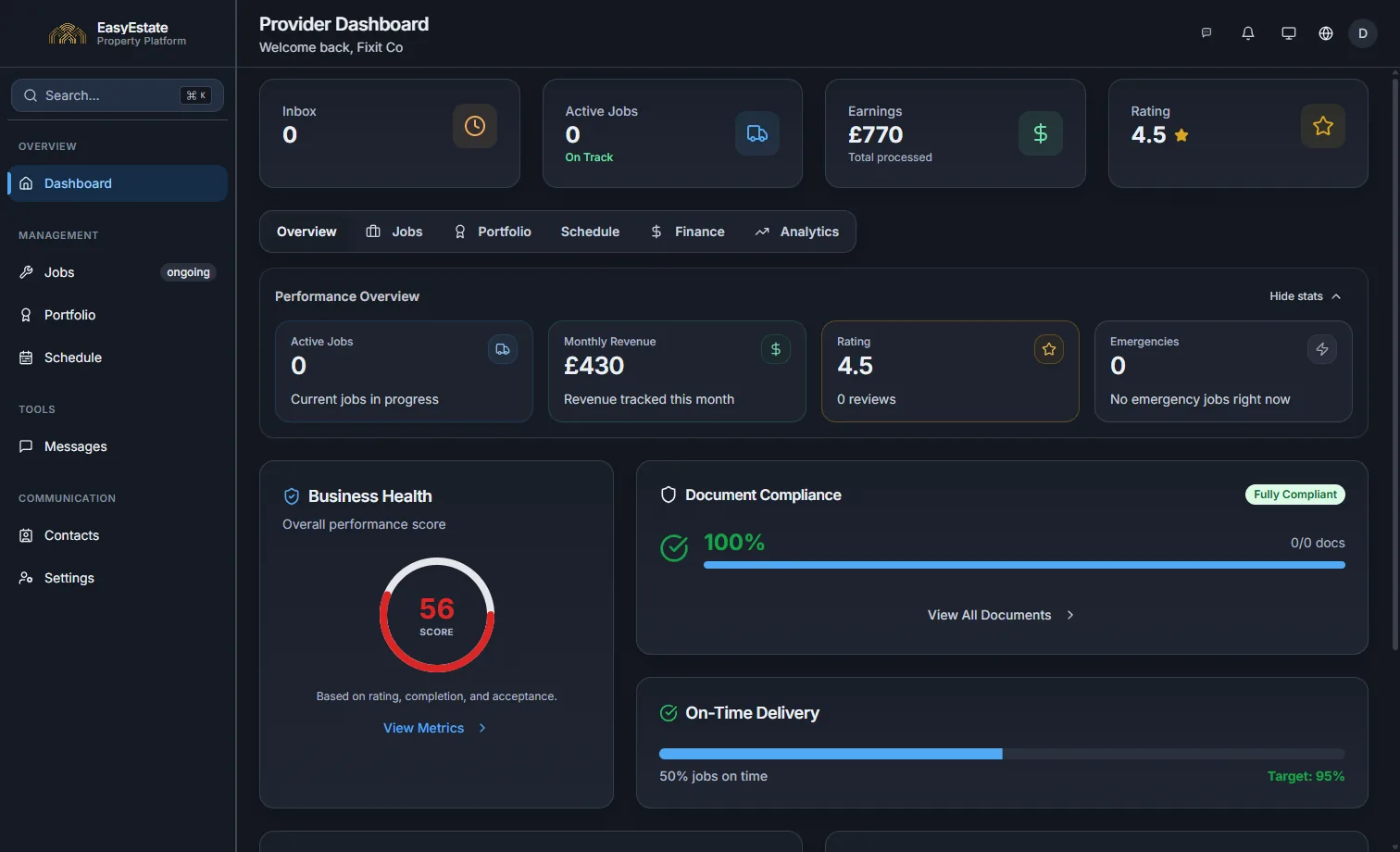Click the monitor display icon in header
This screenshot has width=1400, height=852.
pyautogui.click(x=1288, y=33)
